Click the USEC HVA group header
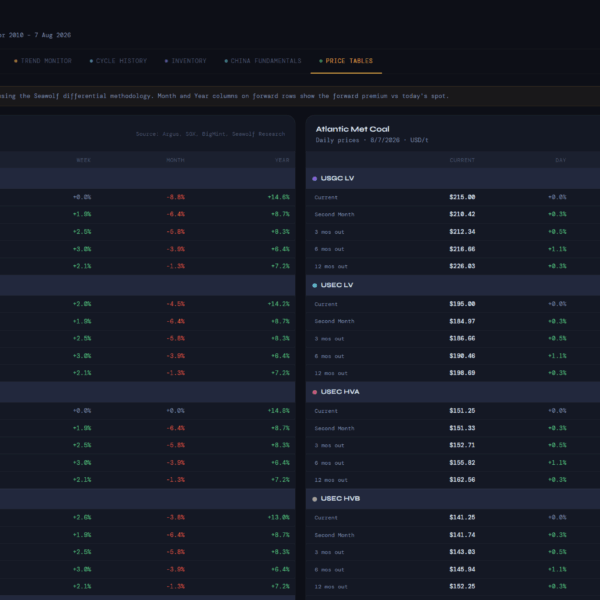Image resolution: width=600 pixels, height=600 pixels. tap(453, 392)
